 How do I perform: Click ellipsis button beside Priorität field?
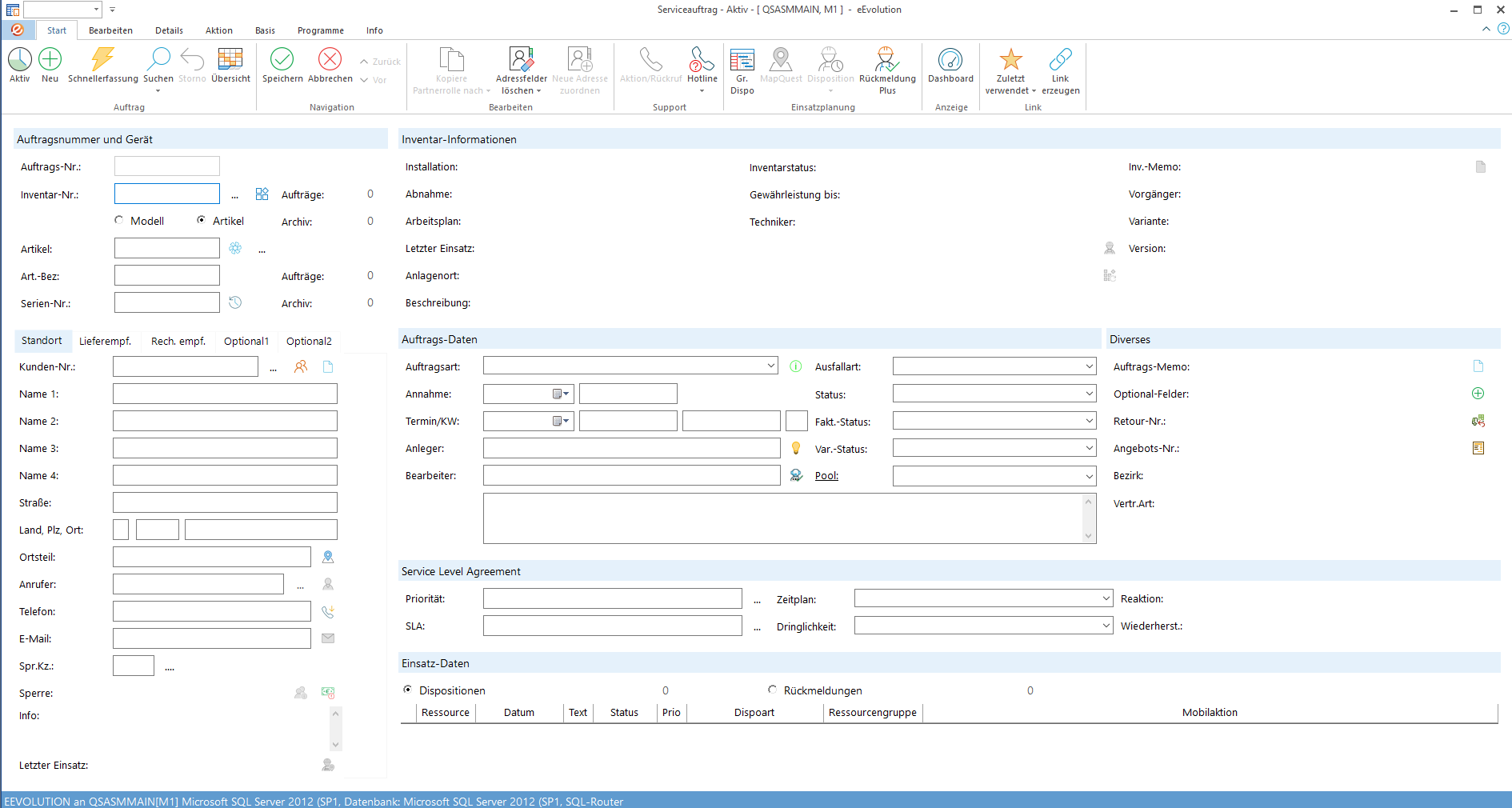[x=757, y=599]
